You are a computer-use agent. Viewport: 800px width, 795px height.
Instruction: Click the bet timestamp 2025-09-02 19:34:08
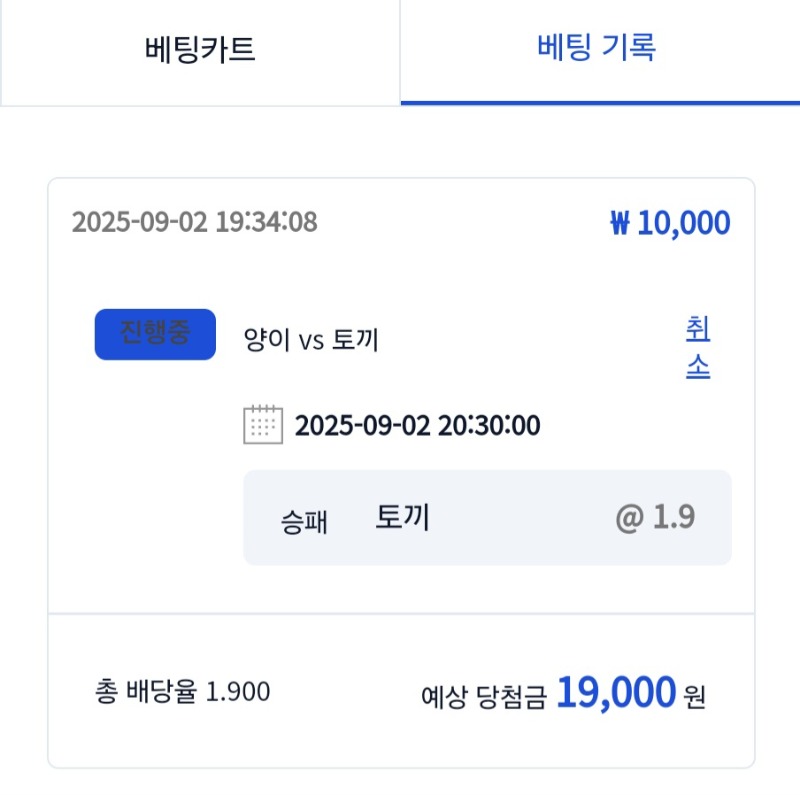click(x=194, y=222)
